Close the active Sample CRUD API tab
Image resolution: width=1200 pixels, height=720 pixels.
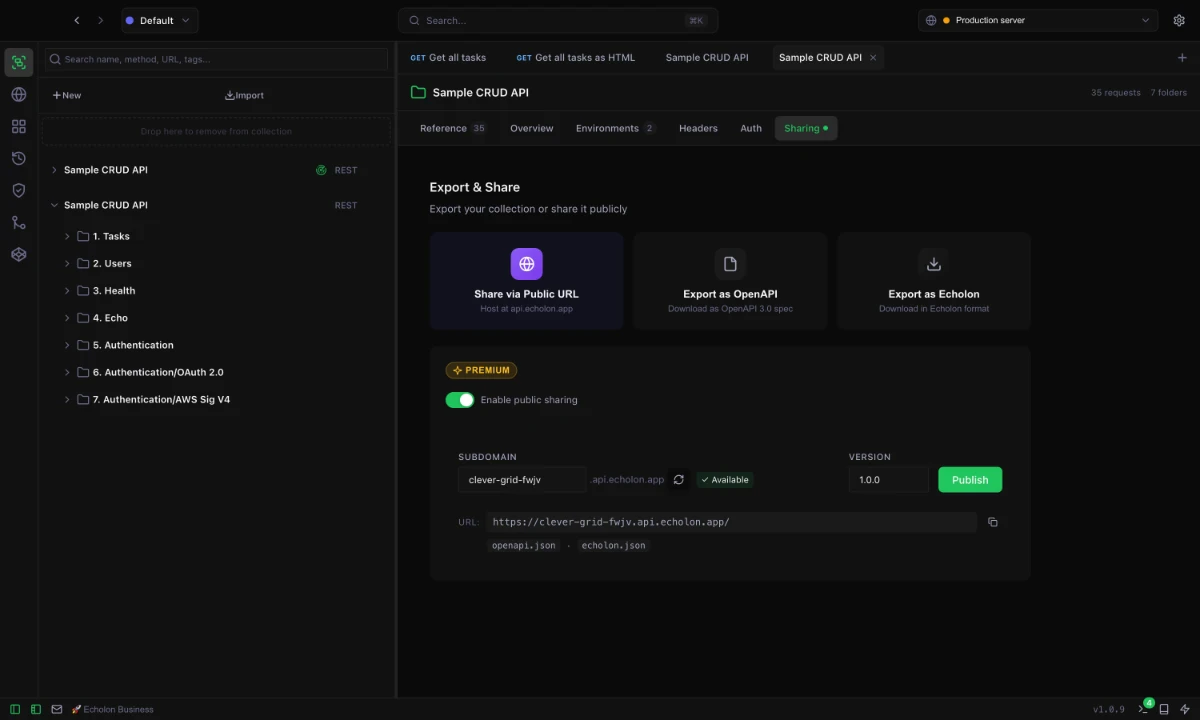pyautogui.click(x=873, y=57)
